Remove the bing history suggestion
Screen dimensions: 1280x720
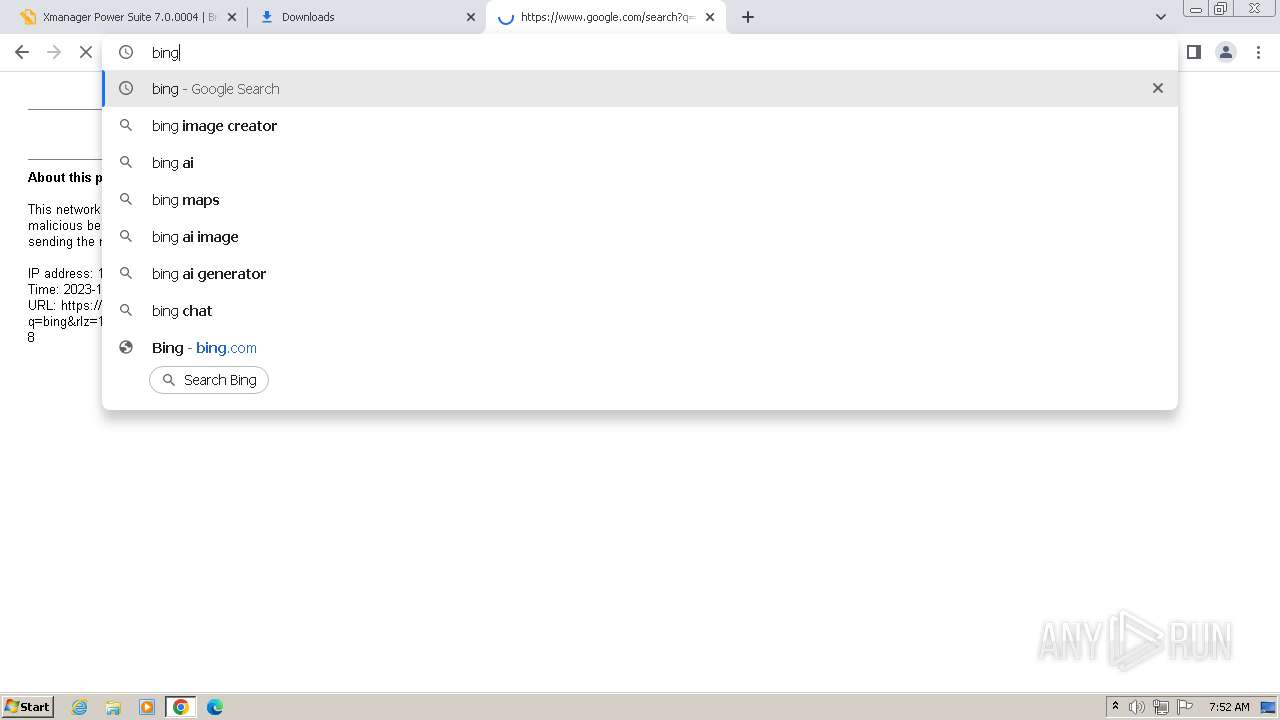[1158, 88]
